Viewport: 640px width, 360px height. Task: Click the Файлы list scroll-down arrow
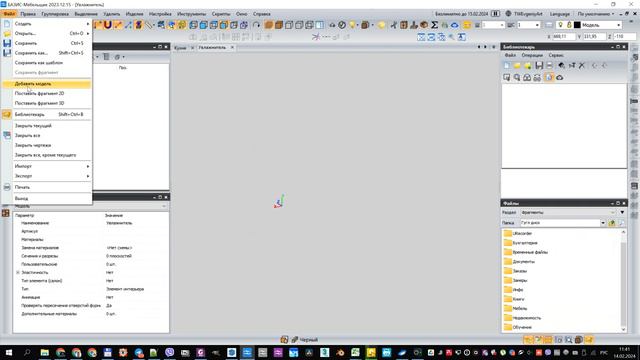[623, 329]
